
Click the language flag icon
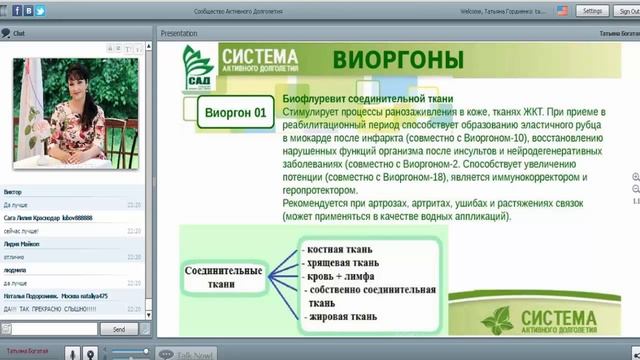point(562,11)
